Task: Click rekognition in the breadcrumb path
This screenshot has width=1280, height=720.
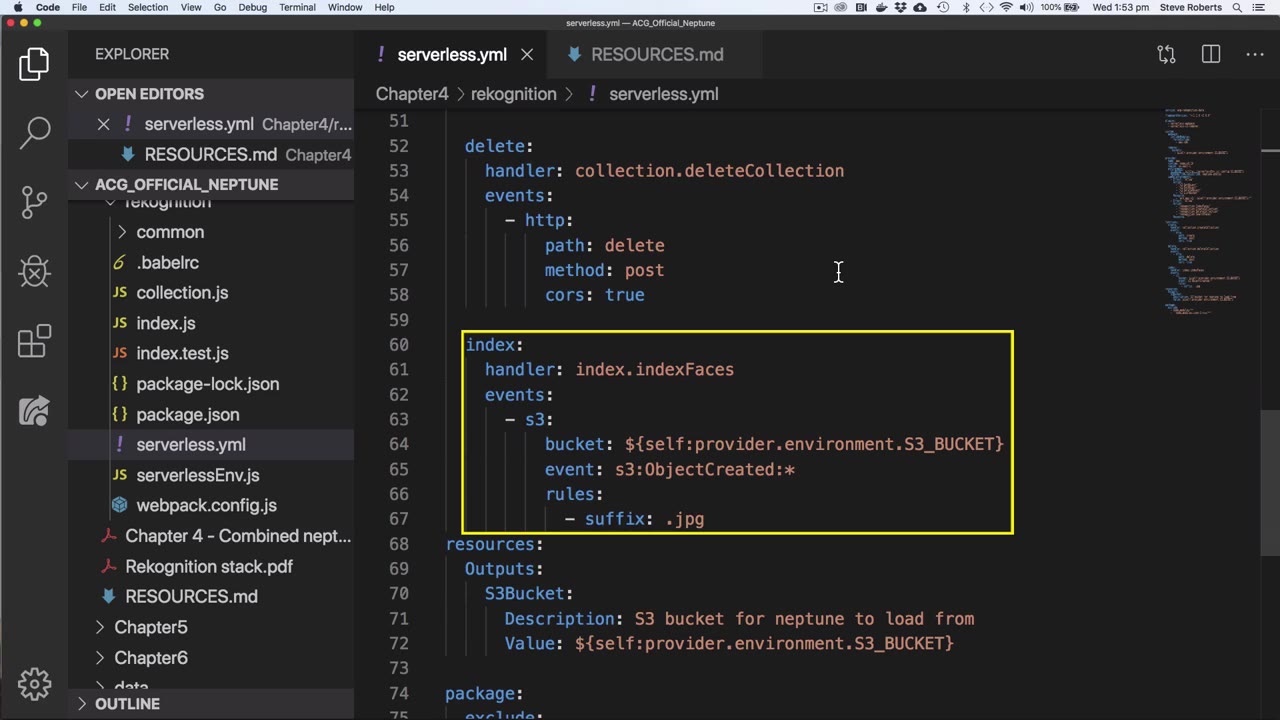Action: (x=513, y=94)
